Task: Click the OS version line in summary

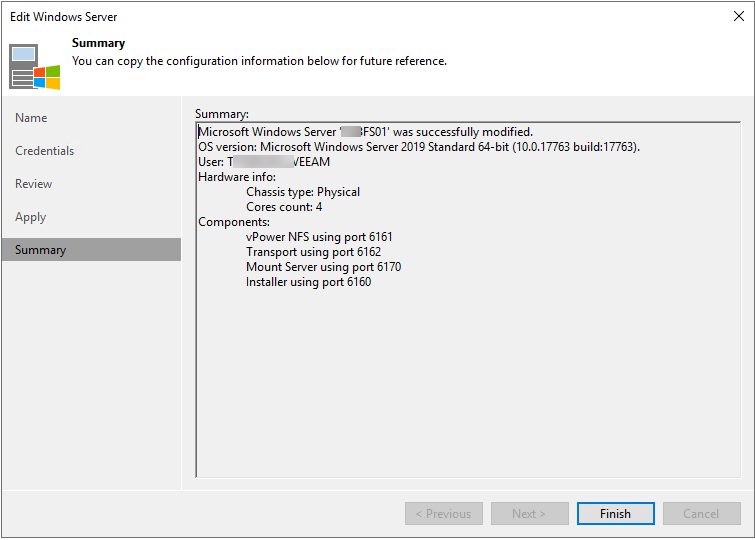Action: 419,147
